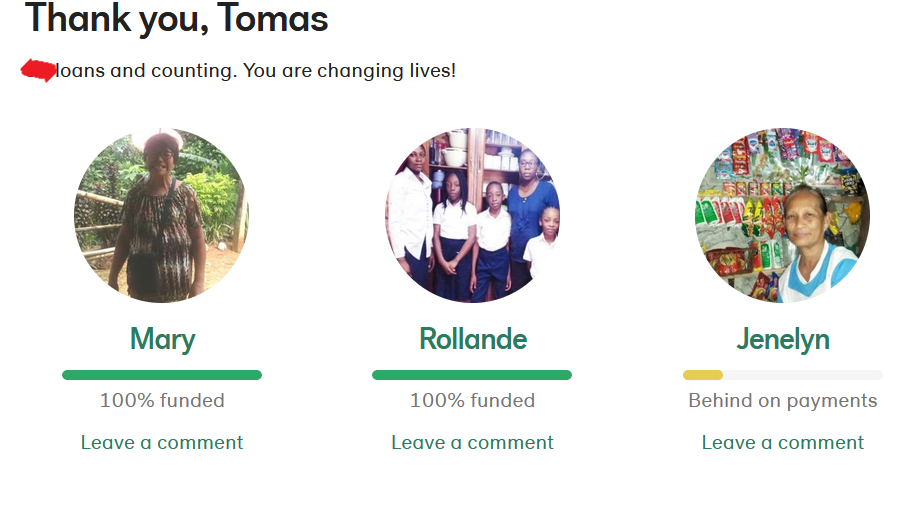This screenshot has width=920, height=517.
Task: Click the yellow portion of Jenelyn's bar
Action: pyautogui.click(x=702, y=375)
